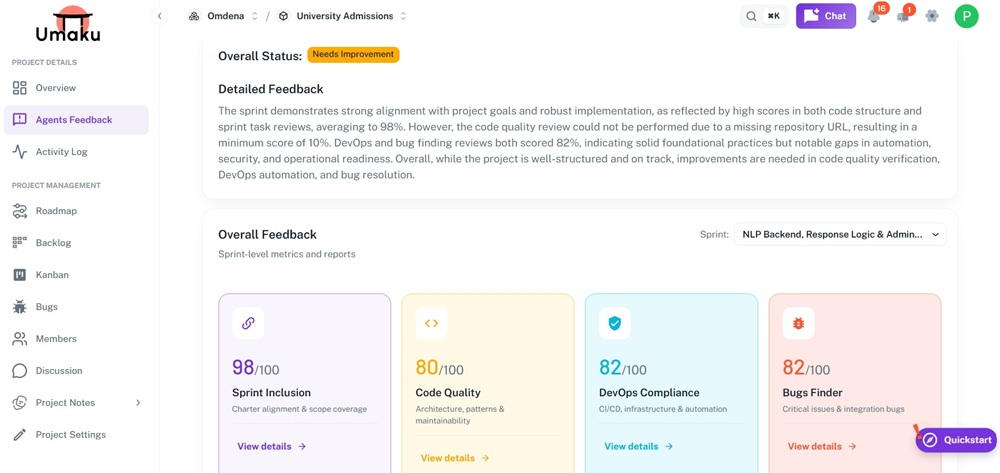Expand the Project Notes submenu arrow

[x=138, y=403]
